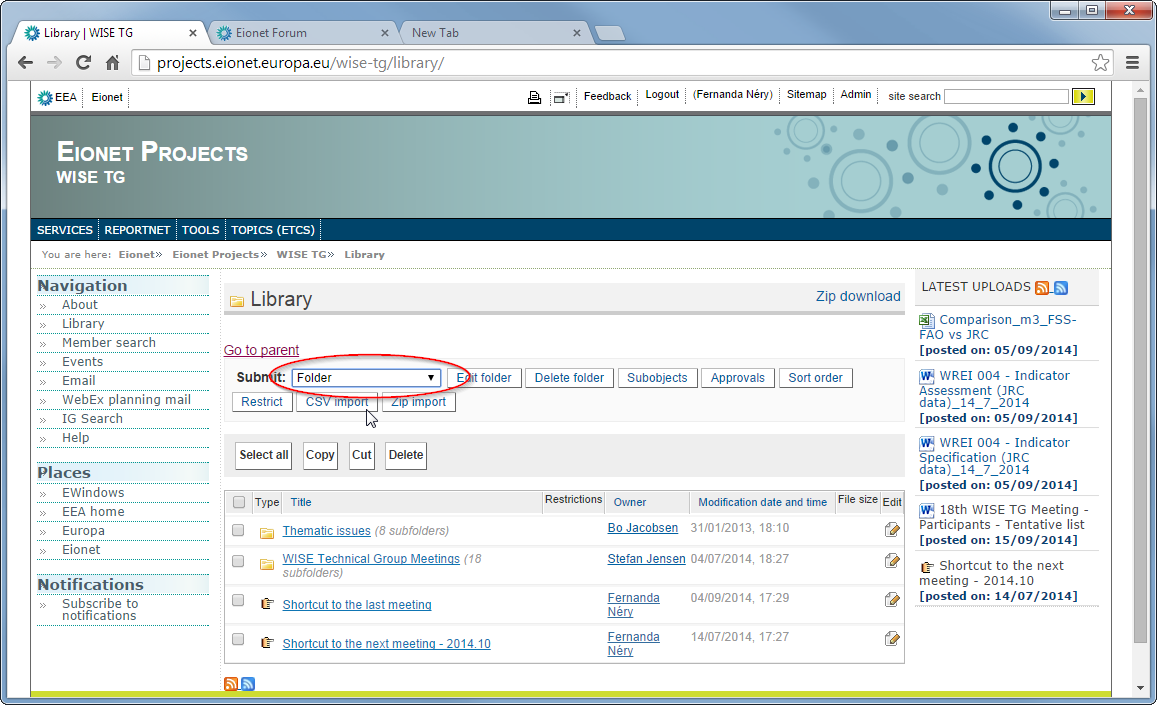Open Member search in Navigation
Viewport: 1157px width, 705px height.
tap(108, 343)
